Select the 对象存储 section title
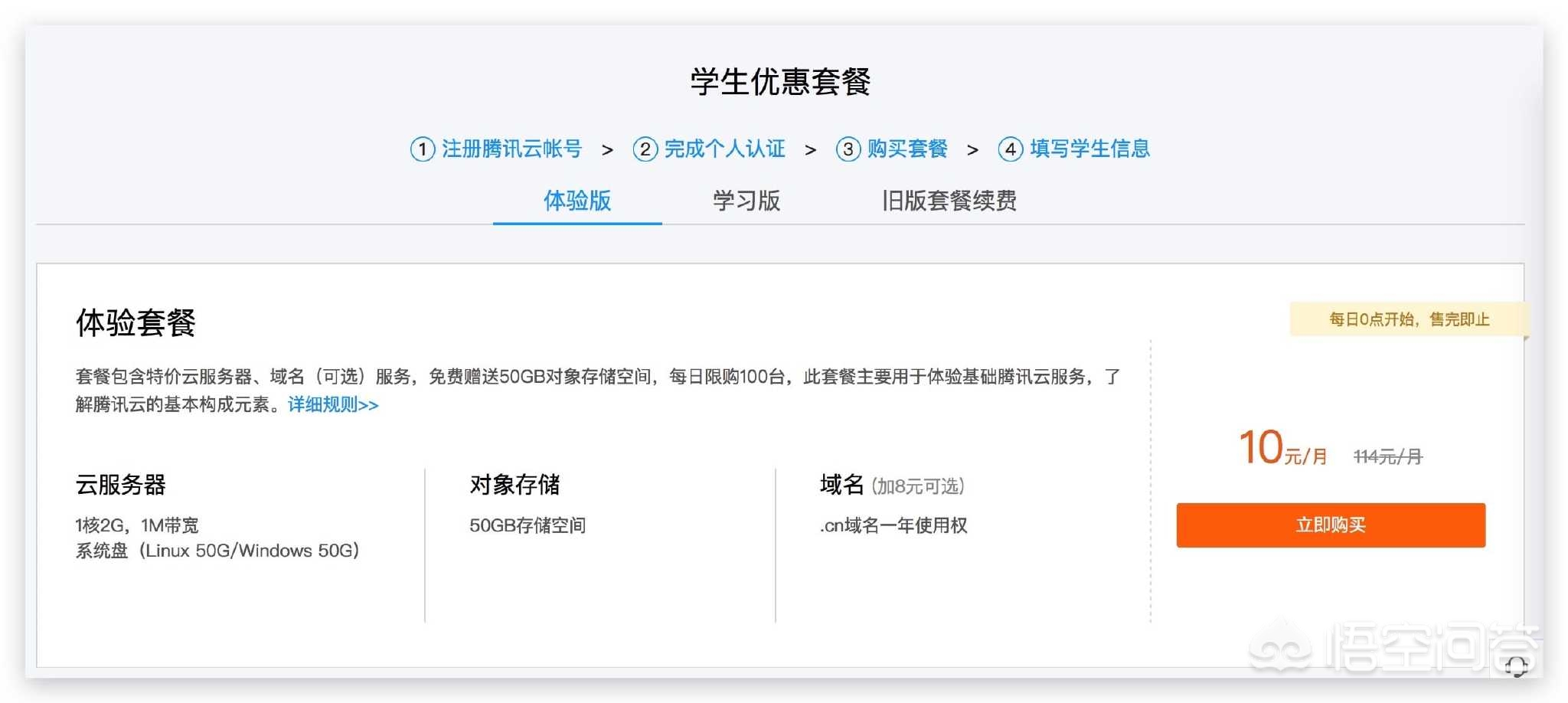The image size is (1568, 703). [514, 485]
